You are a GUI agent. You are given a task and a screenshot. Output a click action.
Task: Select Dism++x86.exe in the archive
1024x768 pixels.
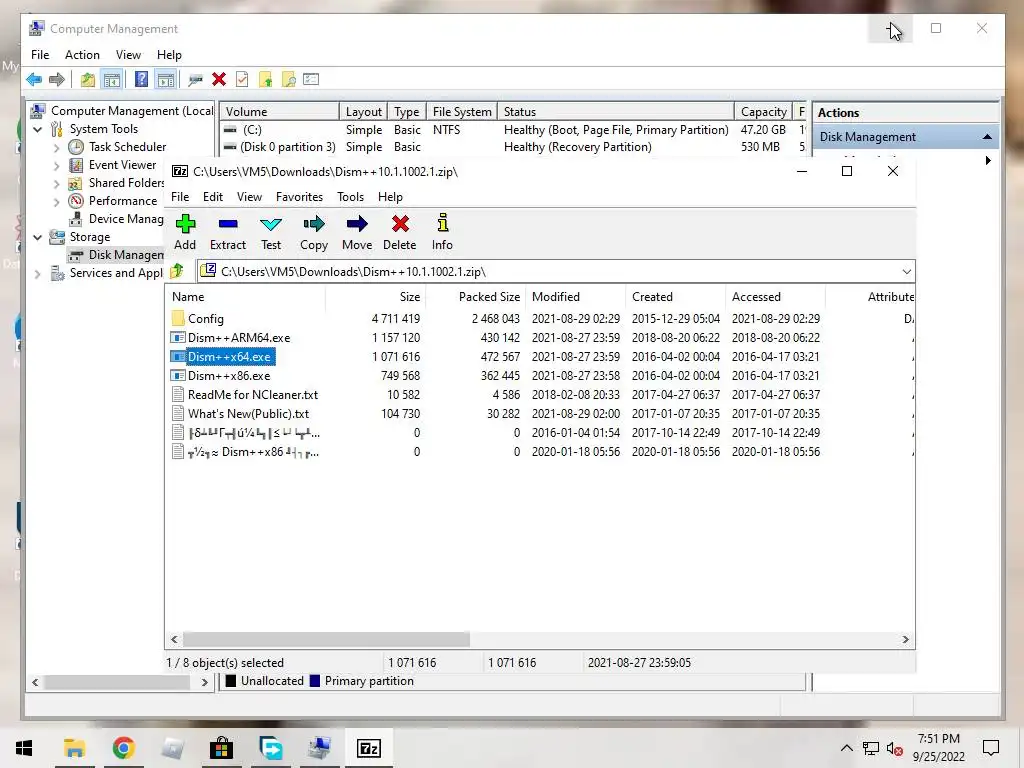pyautogui.click(x=539, y=376)
